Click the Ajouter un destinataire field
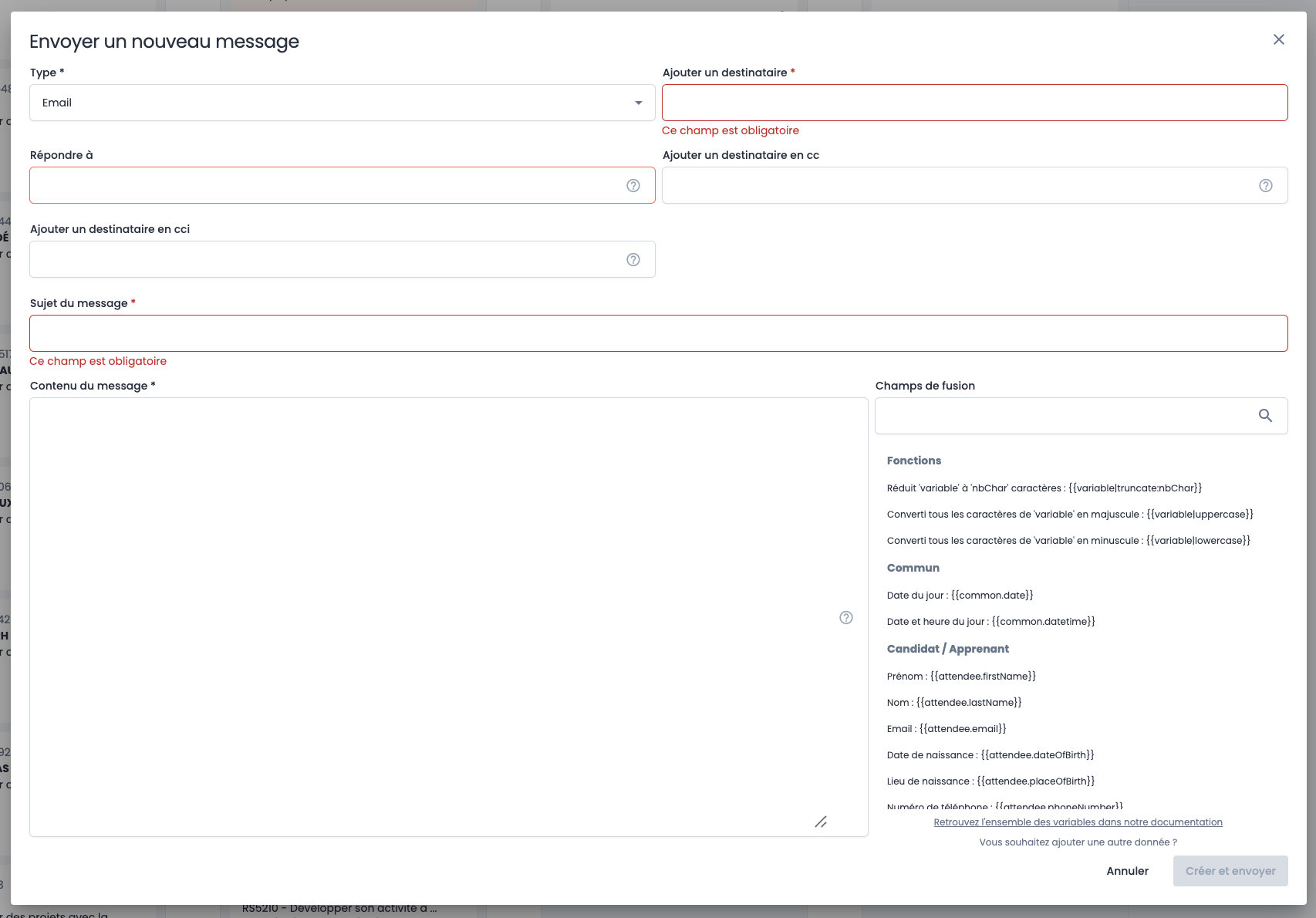 coord(975,103)
